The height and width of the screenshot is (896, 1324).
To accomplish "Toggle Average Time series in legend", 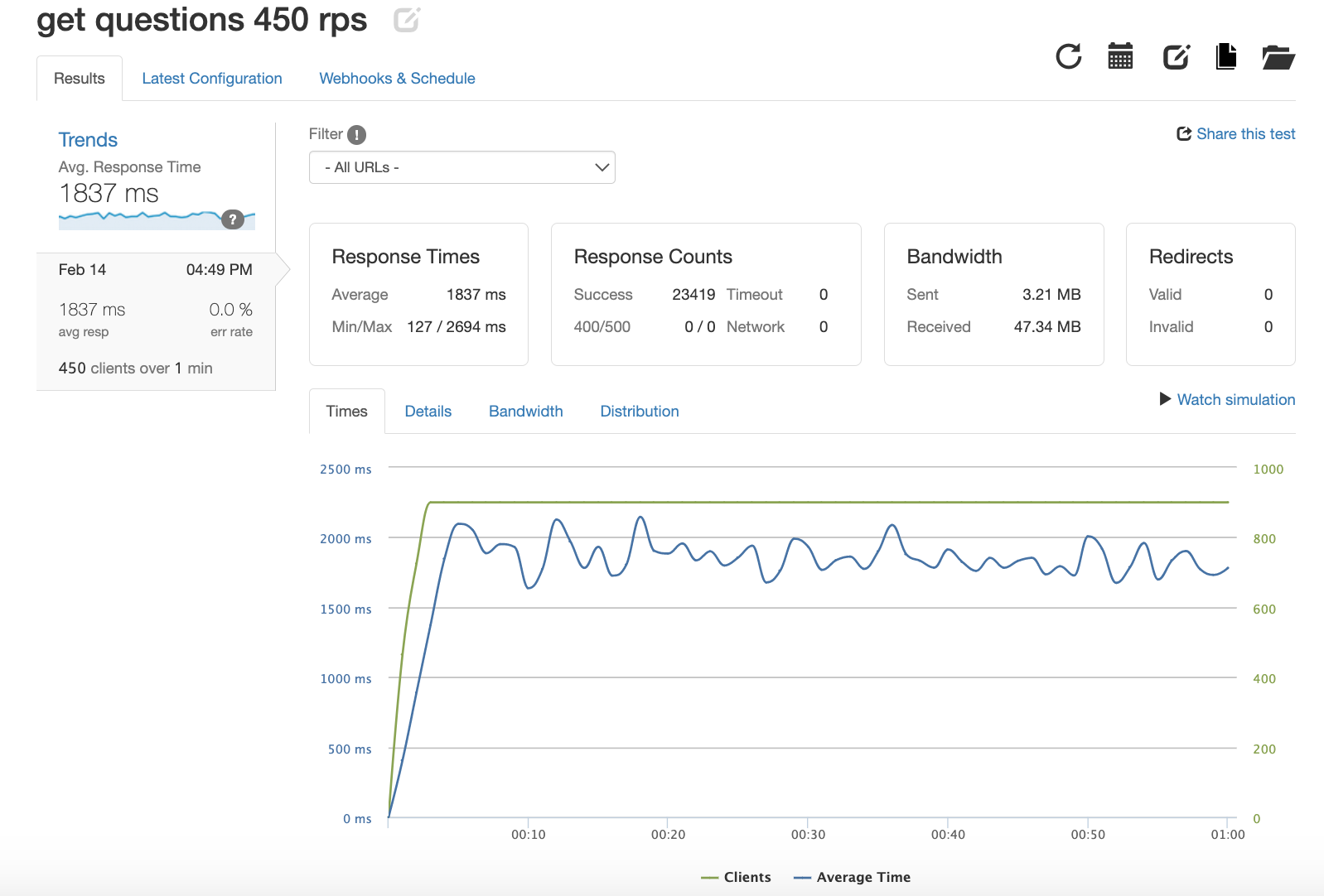I will coord(852,877).
